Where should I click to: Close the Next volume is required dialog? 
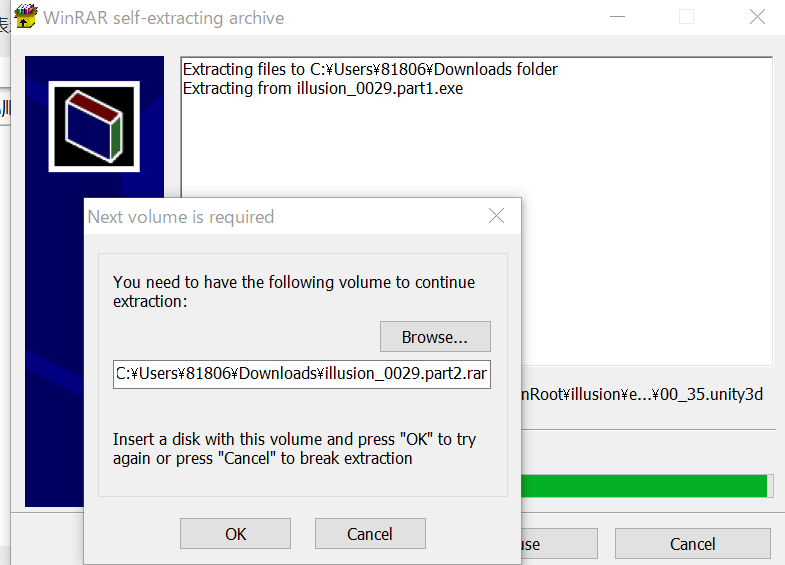pyautogui.click(x=496, y=216)
